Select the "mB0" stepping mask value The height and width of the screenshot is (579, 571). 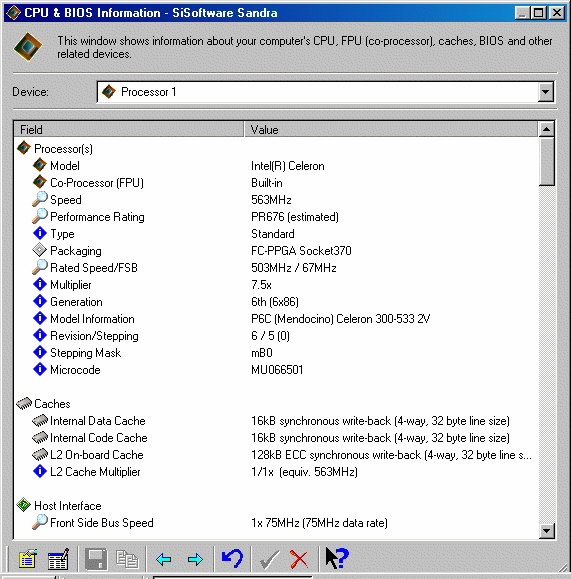click(262, 353)
